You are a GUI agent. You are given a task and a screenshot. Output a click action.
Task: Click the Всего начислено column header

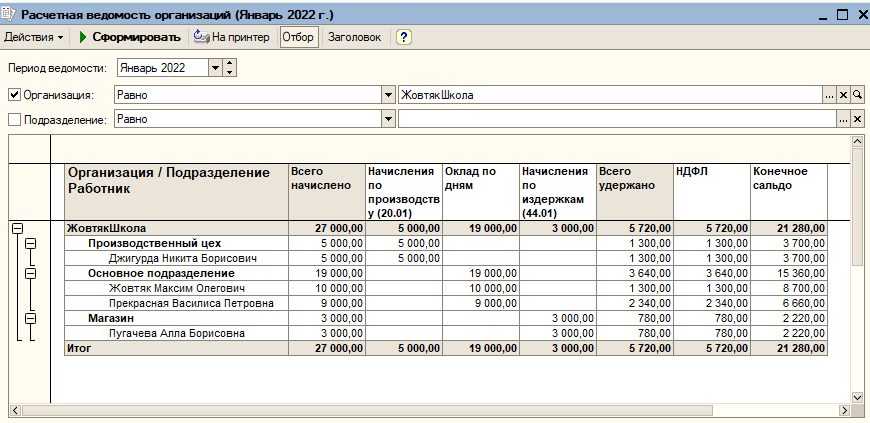point(327,192)
